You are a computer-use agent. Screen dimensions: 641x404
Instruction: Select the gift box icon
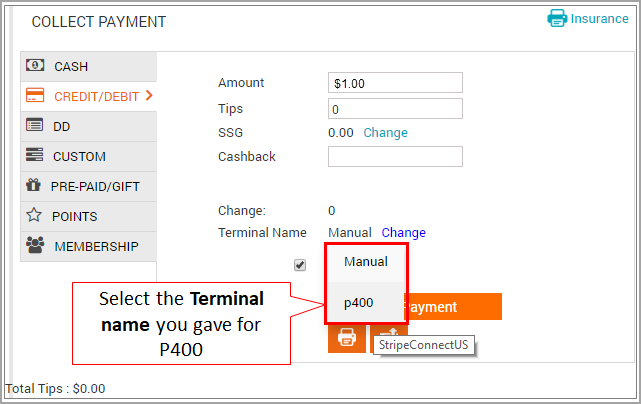34,185
